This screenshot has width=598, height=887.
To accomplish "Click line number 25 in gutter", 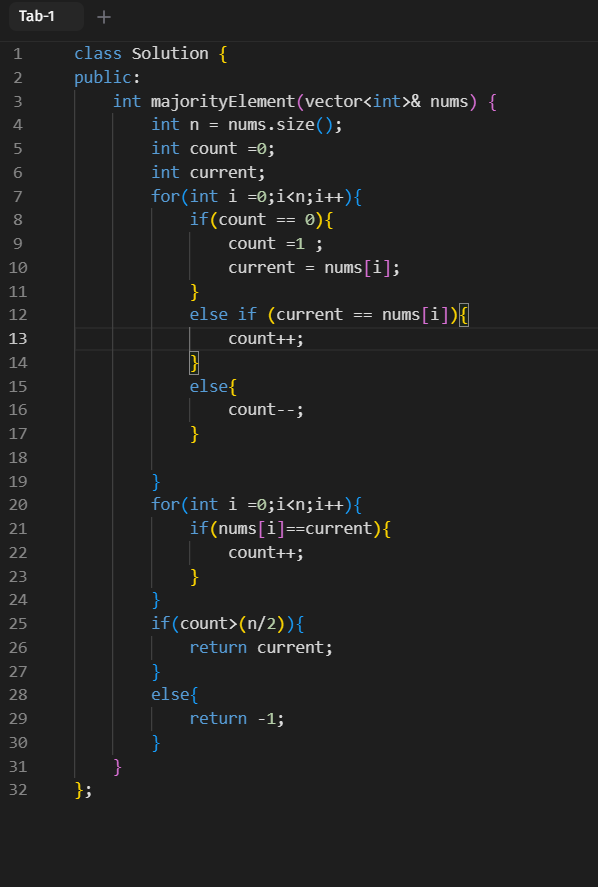I will pyautogui.click(x=18, y=624).
